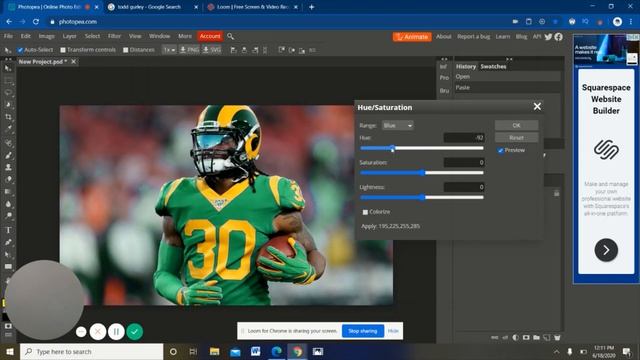Select the Clone Stamp tool

tap(8, 167)
